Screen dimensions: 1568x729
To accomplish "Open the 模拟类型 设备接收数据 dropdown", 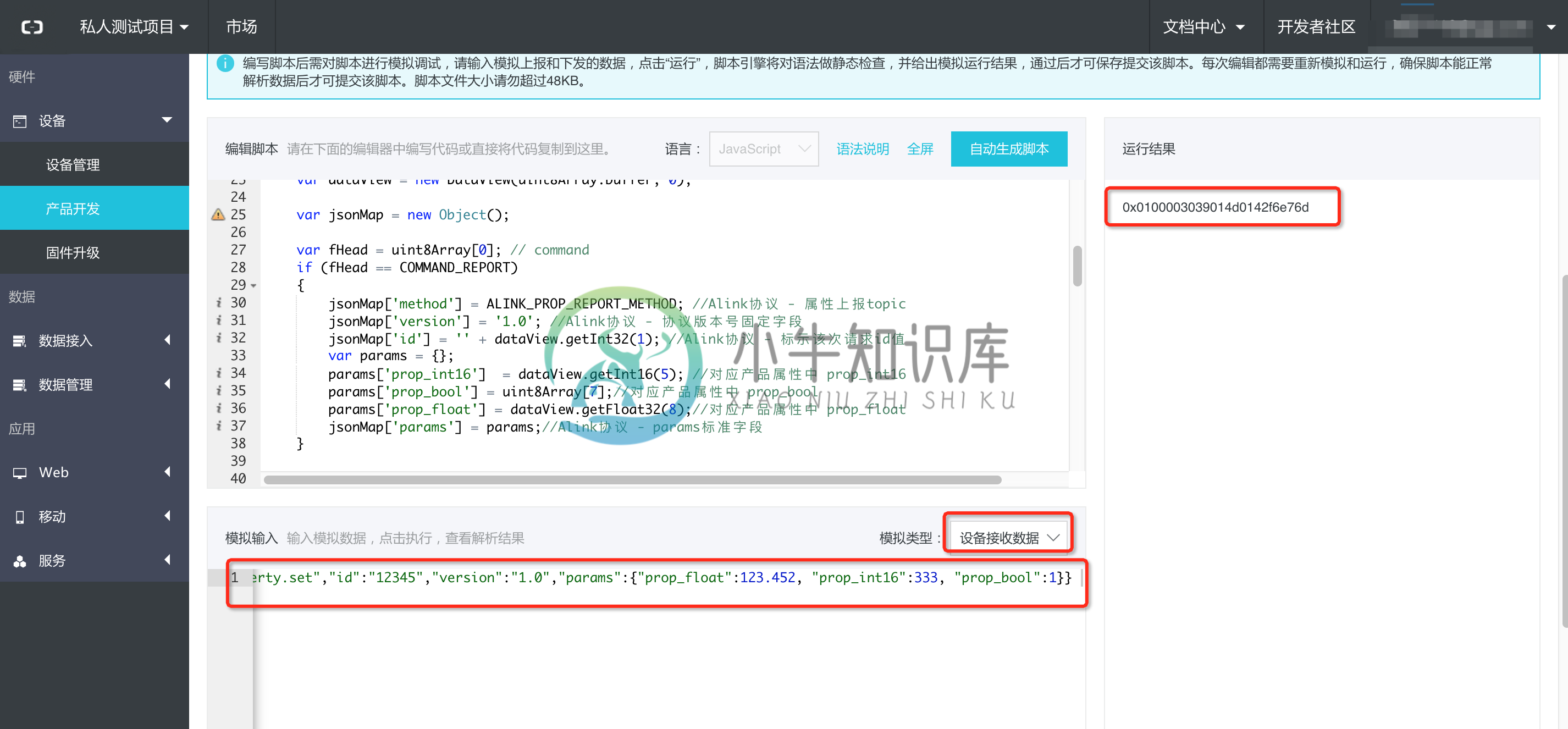I will (x=1008, y=537).
